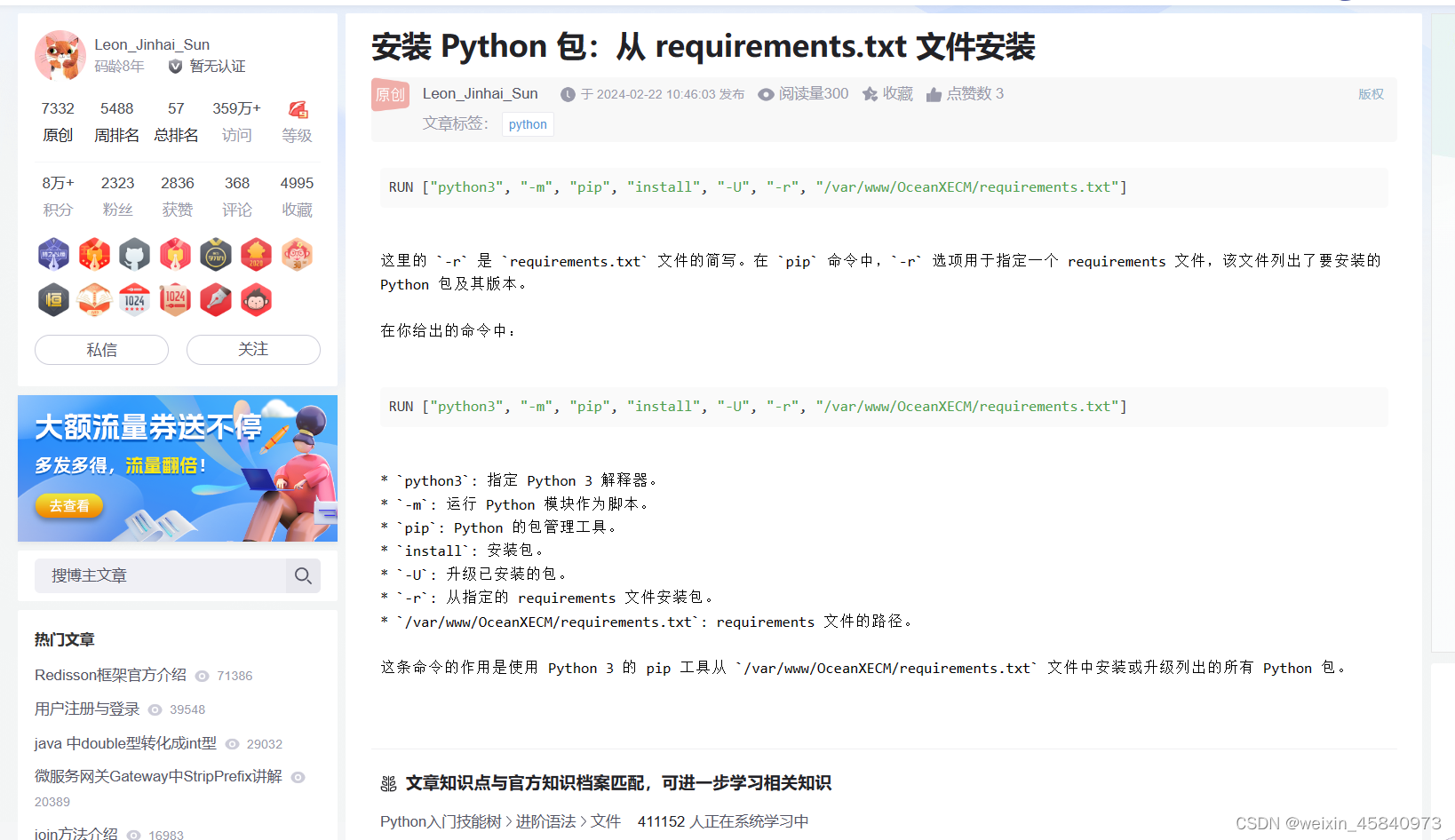Click the 1024 four-star badge icon
This screenshot has width=1455, height=840.
[x=134, y=300]
